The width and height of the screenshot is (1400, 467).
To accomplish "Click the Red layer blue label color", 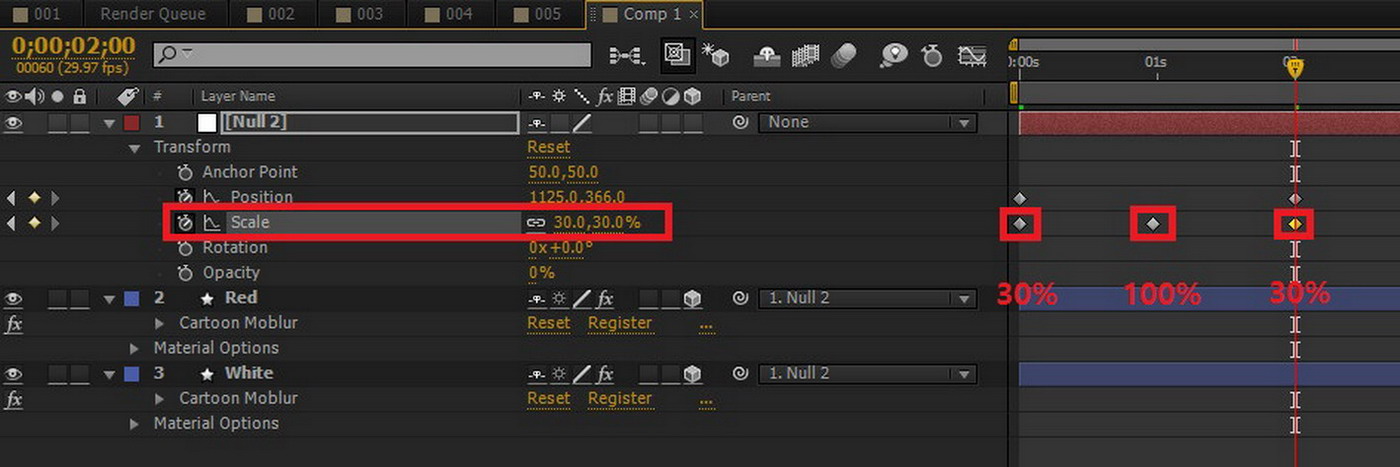I will 131,298.
